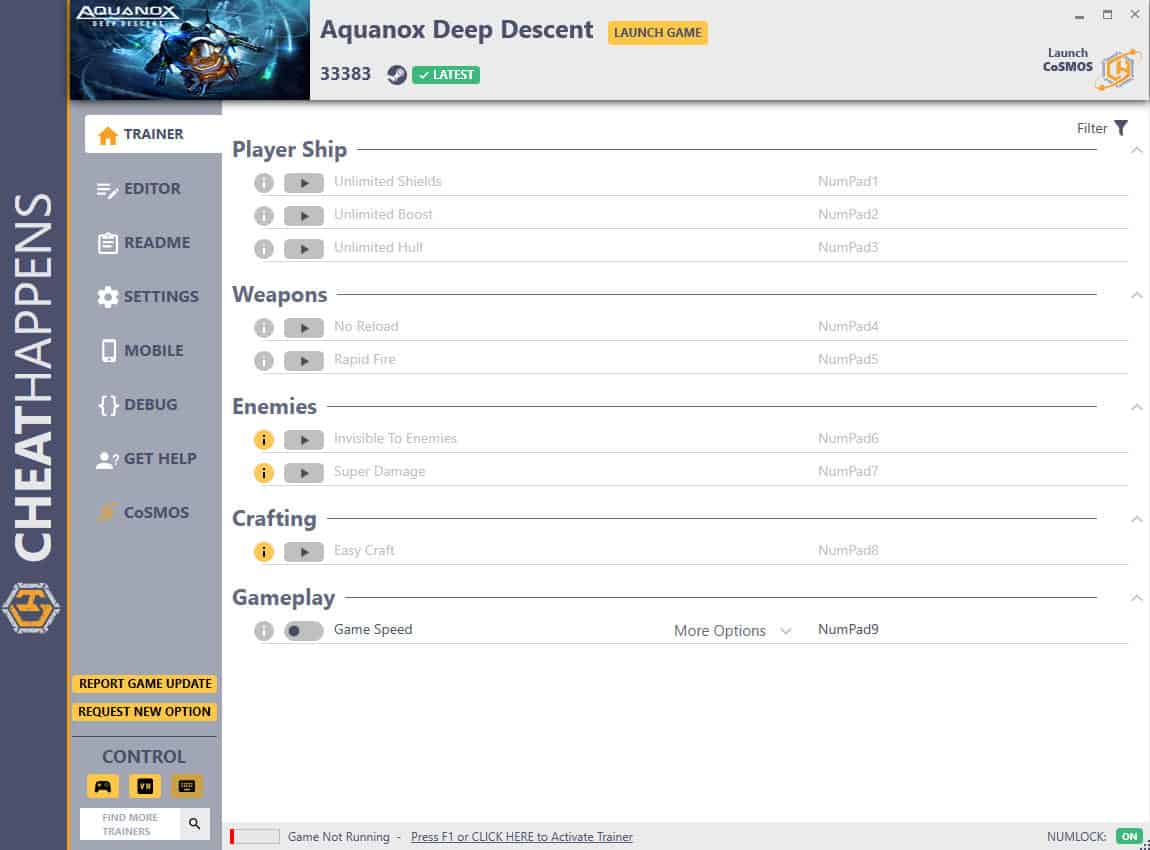The image size is (1150, 850).
Task: Click the Launch CoSMOS label
Action: click(x=1068, y=59)
